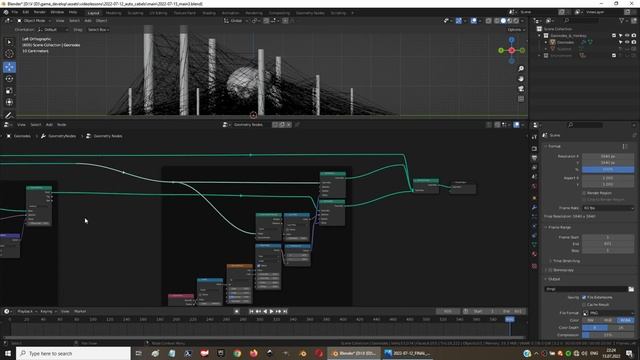Open the Output properties tab icon

[x=534, y=158]
